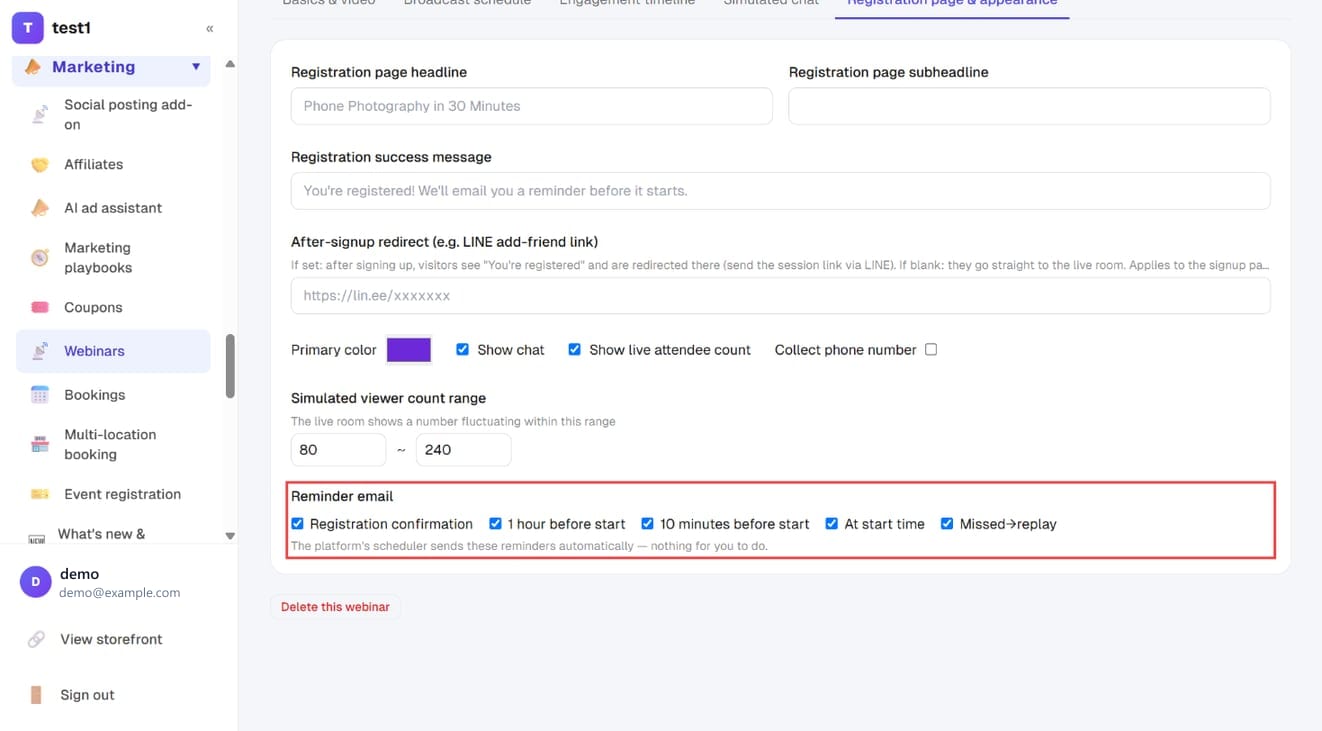Toggle the 10 minutes before start reminder
Image resolution: width=1322 pixels, height=731 pixels.
pos(647,524)
